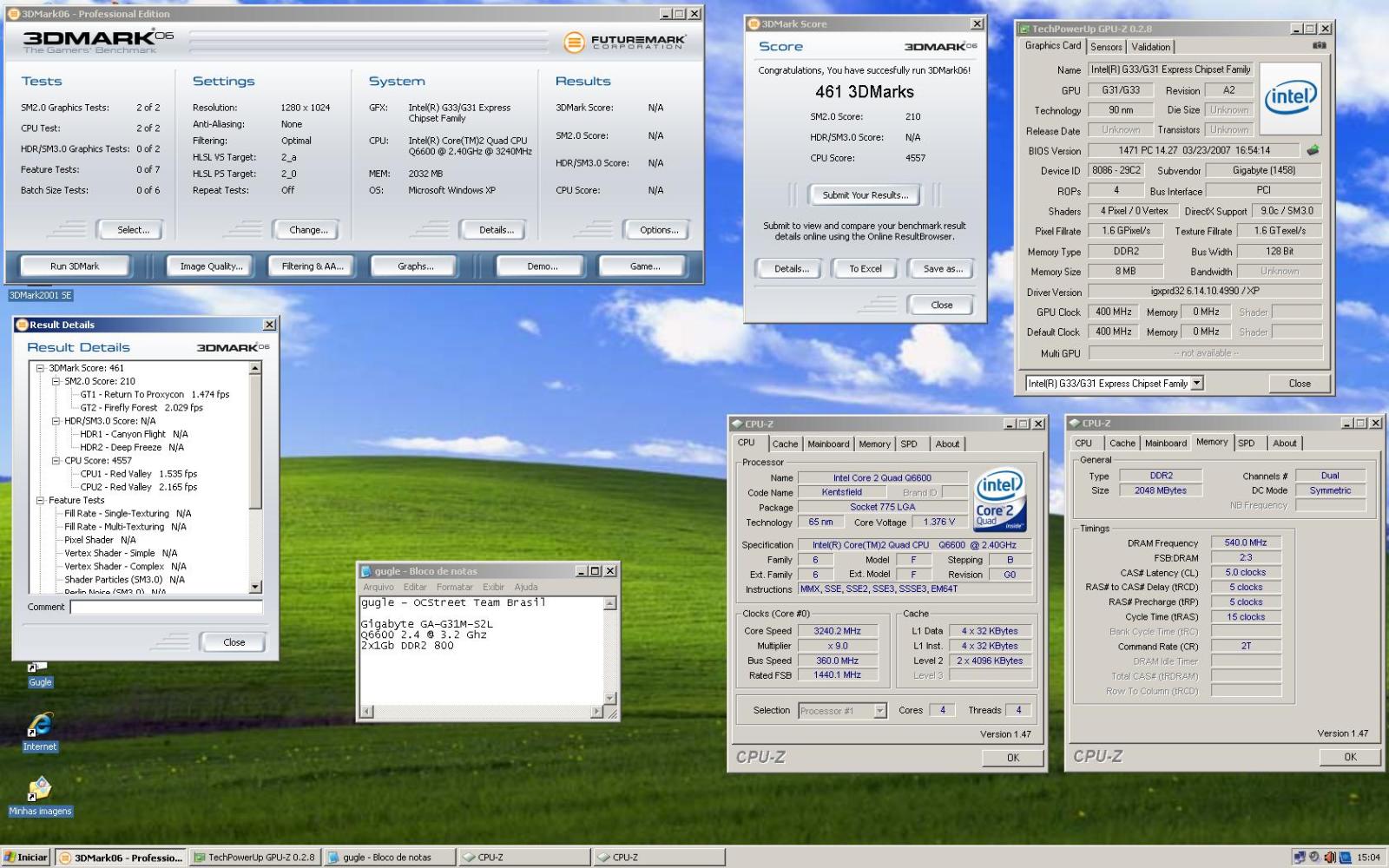Switch to TechPowerUp GPU-Z taskbar button
This screenshot has width=1389, height=868.
tap(254, 857)
